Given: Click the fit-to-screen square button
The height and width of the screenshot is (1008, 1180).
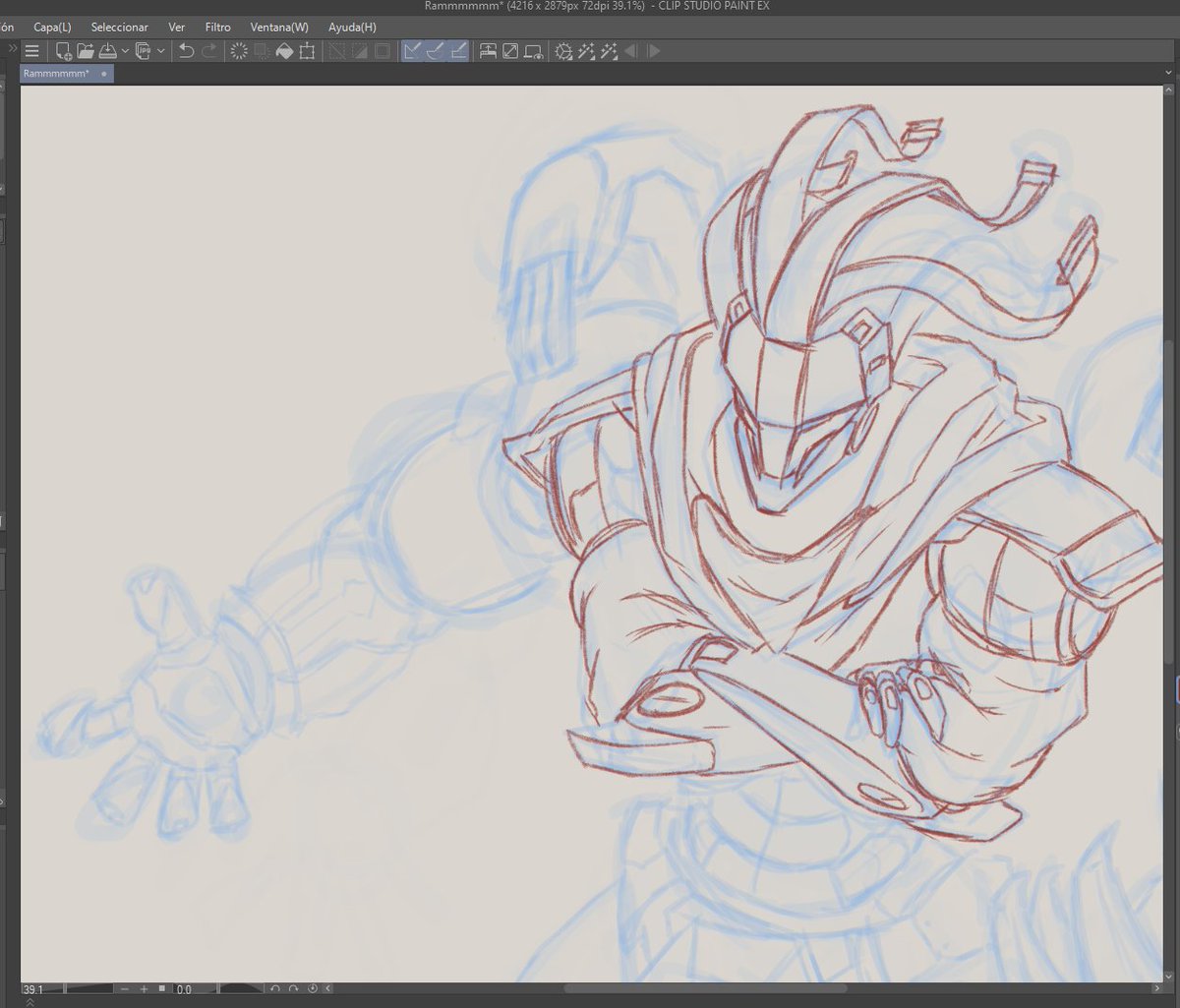Looking at the screenshot, I should (x=162, y=988).
